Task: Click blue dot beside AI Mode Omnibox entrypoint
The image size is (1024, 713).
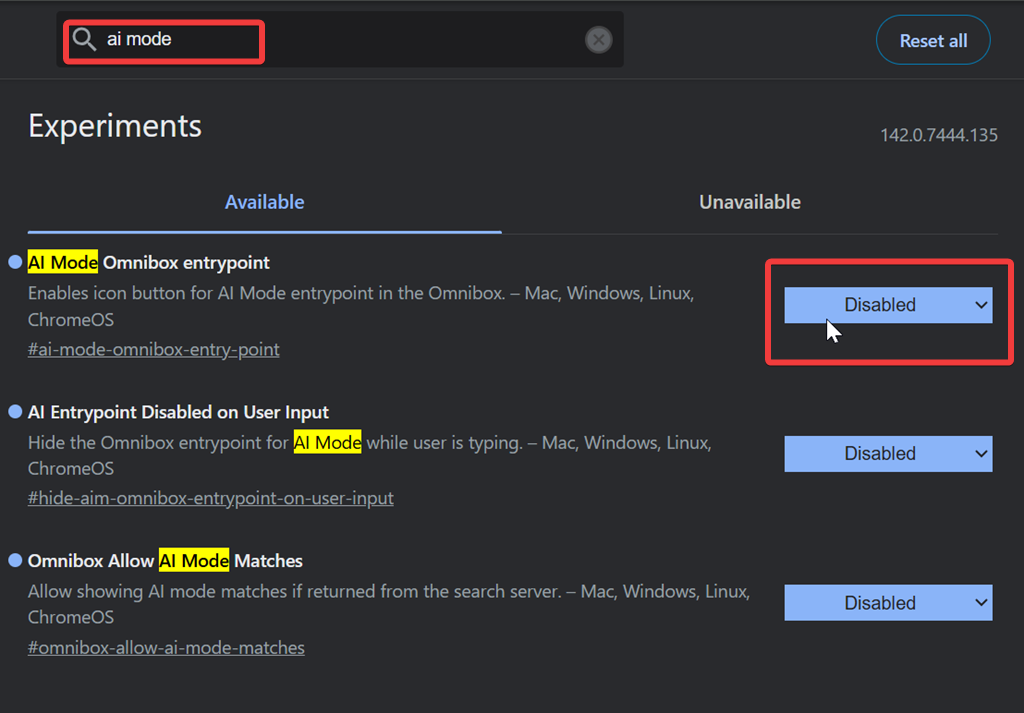Action: click(15, 262)
